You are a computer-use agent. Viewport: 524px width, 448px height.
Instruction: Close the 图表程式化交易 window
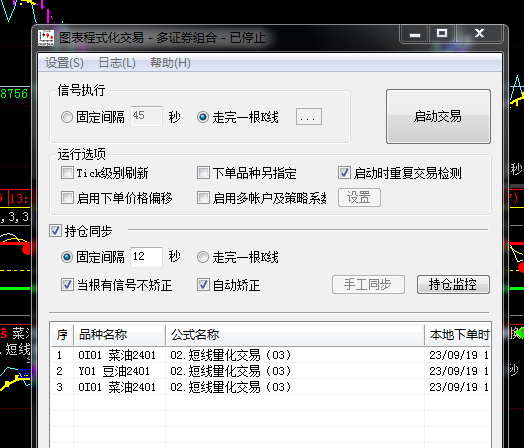coord(479,34)
